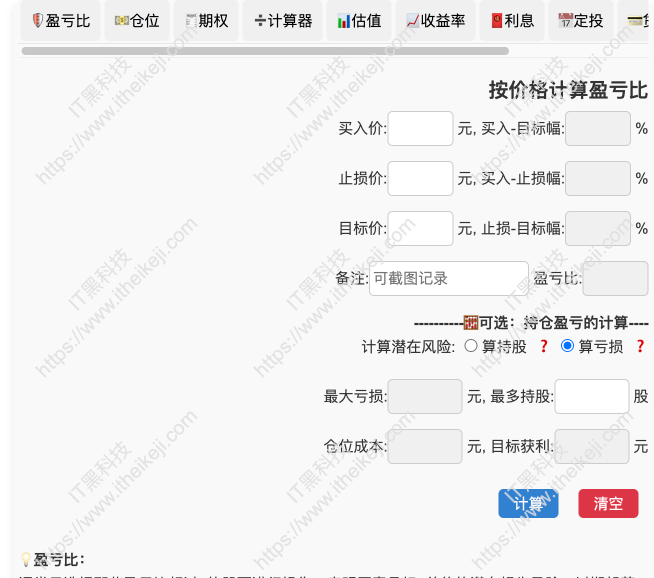
Task: Click the blue 计算 button
Action: (x=528, y=504)
